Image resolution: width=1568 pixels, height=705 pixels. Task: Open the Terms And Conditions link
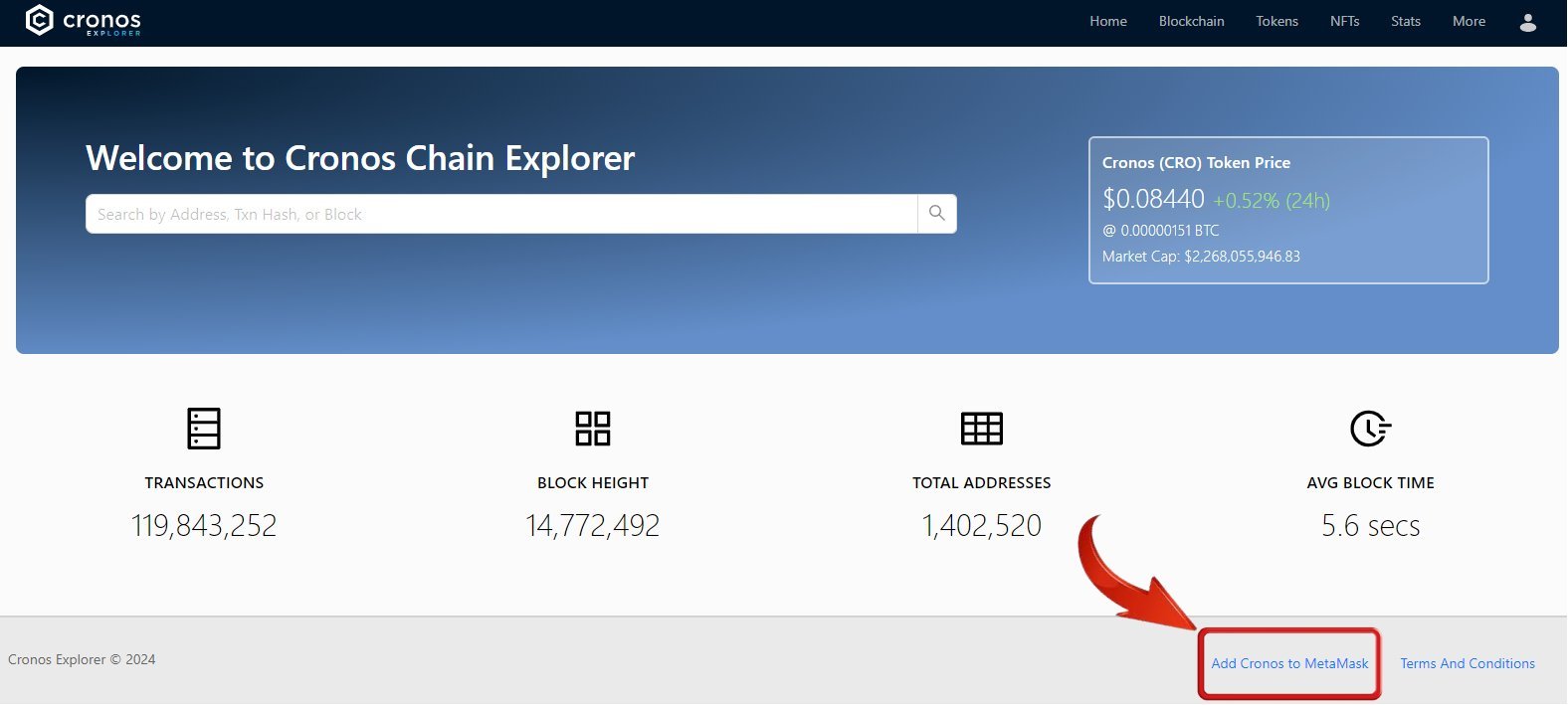pos(1468,663)
